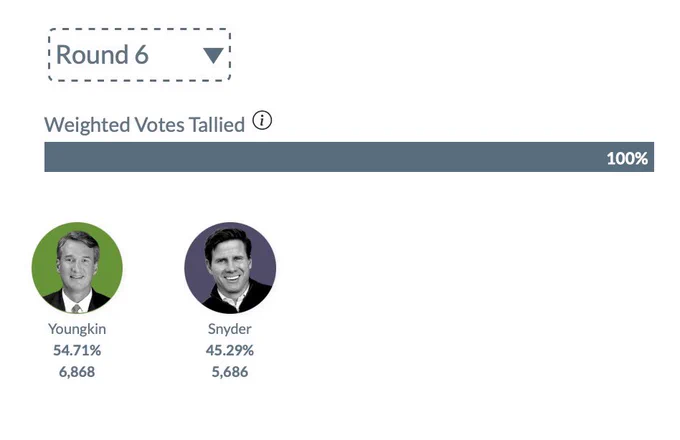Click Snyder's 5,686 vote count
The width and height of the screenshot is (680, 440).
(230, 372)
